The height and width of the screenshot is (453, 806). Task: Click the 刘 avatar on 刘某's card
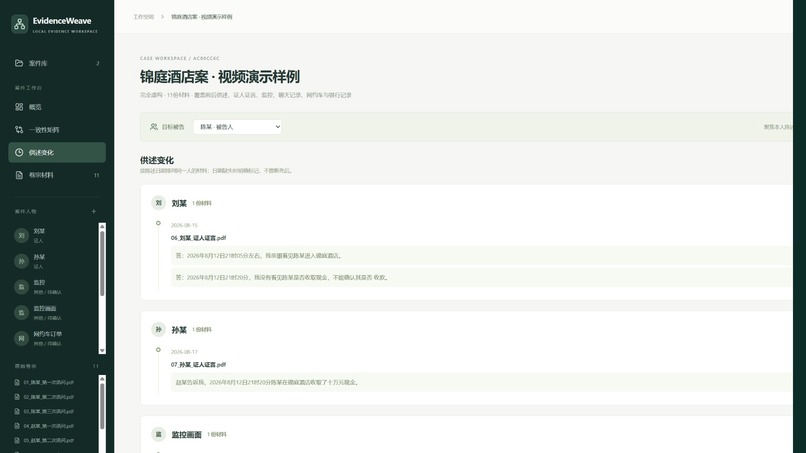(x=158, y=203)
